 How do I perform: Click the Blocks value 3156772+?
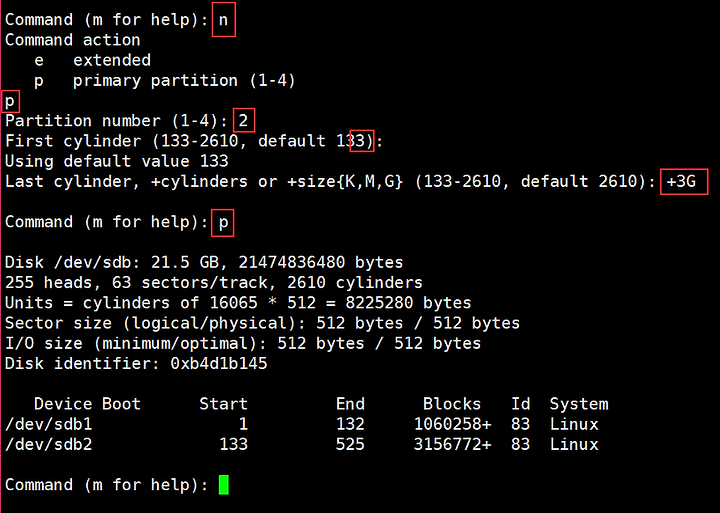click(452, 444)
